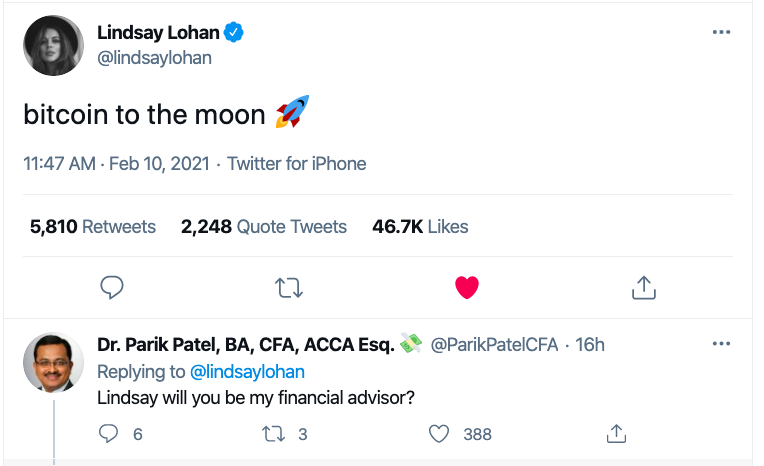Reply to Parik Patel's comment
This screenshot has width=764, height=466.
pyautogui.click(x=110, y=433)
